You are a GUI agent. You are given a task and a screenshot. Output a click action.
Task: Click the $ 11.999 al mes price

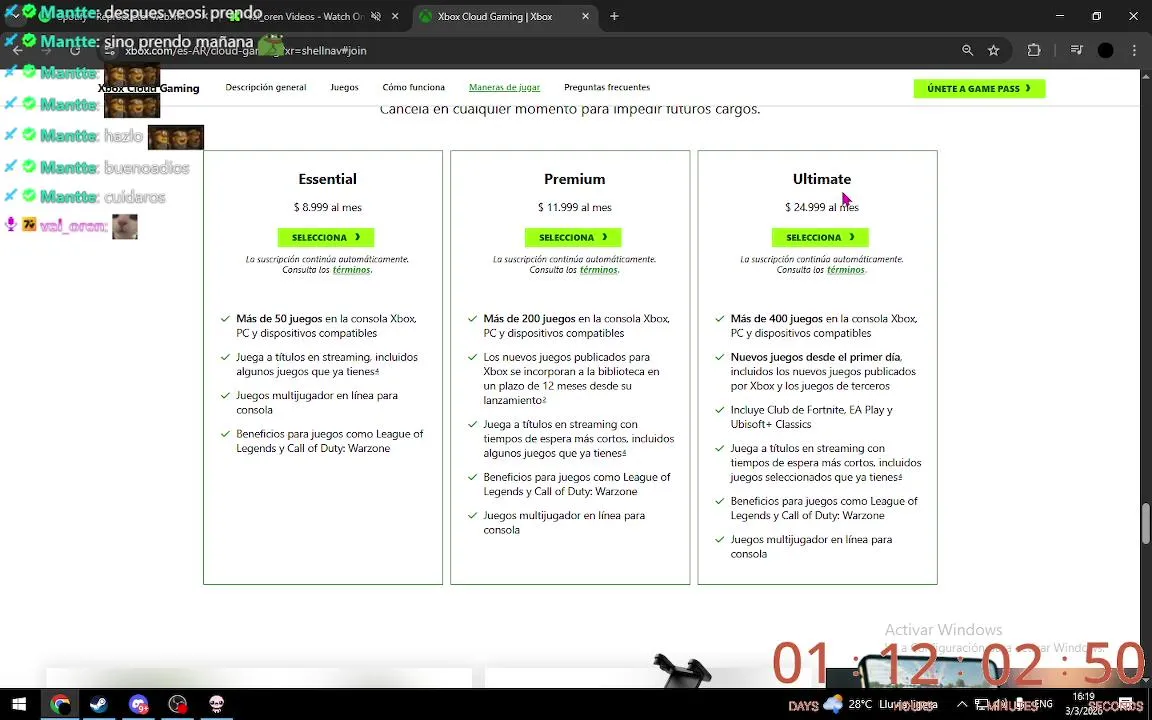[x=575, y=208]
